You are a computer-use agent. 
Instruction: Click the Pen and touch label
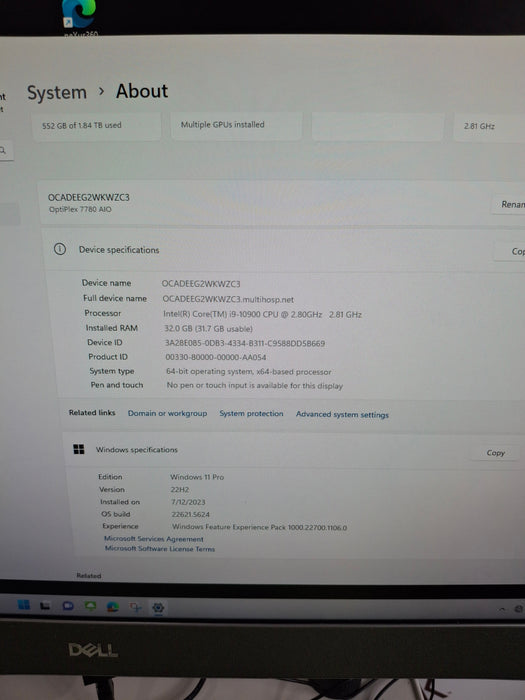(x=117, y=385)
